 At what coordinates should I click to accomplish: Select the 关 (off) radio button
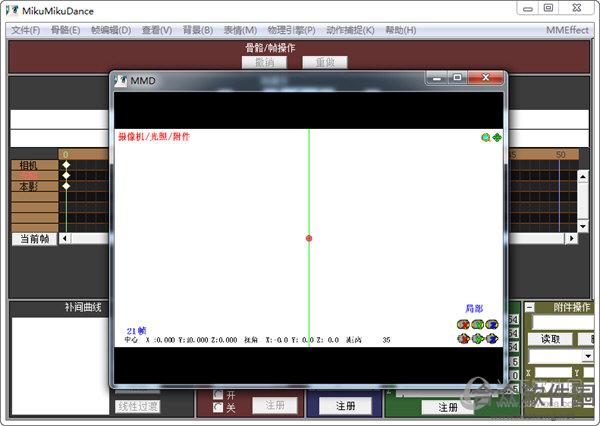tap(218, 407)
